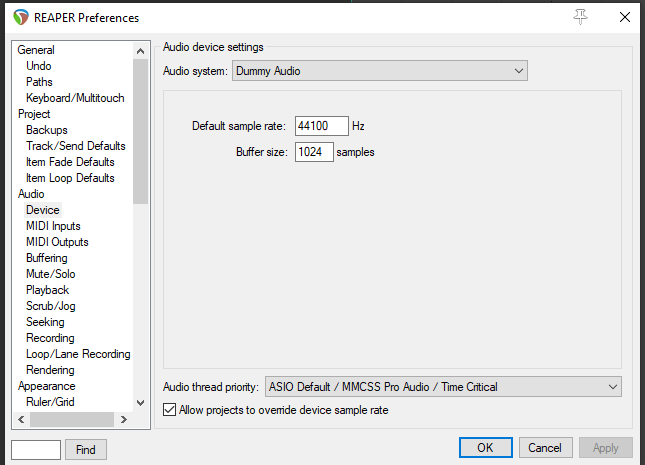Toggle allow projects to override sample rate
Image resolution: width=645 pixels, height=465 pixels.
coord(169,410)
